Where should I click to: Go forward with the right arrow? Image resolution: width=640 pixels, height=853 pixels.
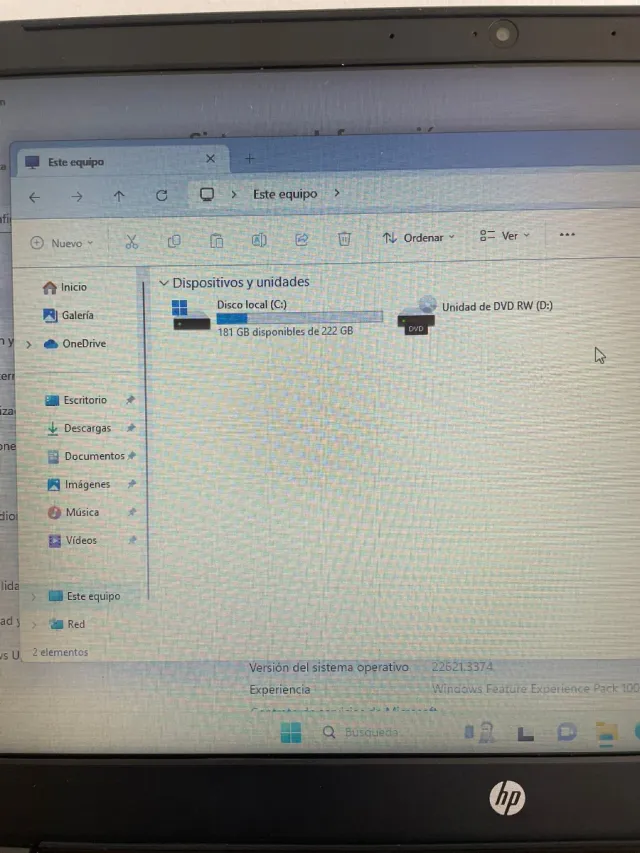point(77,196)
